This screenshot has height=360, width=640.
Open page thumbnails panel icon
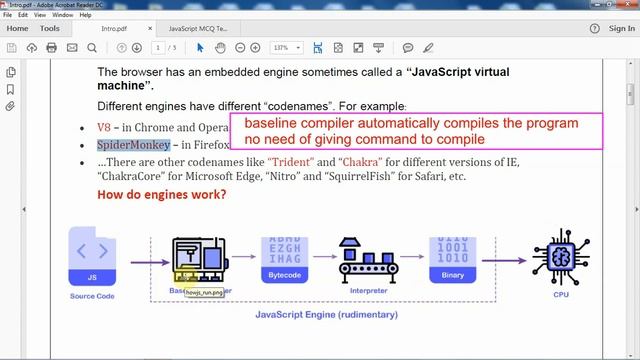pos(11,72)
